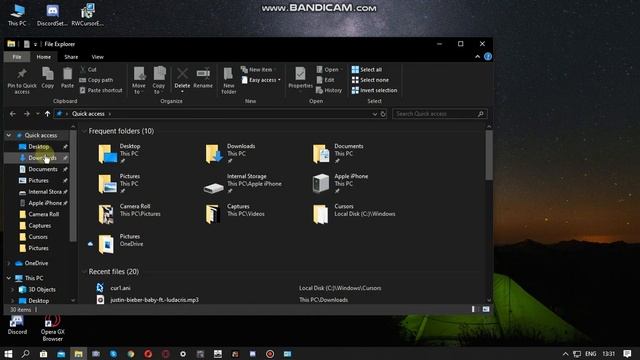Select Downloads in navigation pane
The width and height of the screenshot is (640, 360).
(42, 158)
